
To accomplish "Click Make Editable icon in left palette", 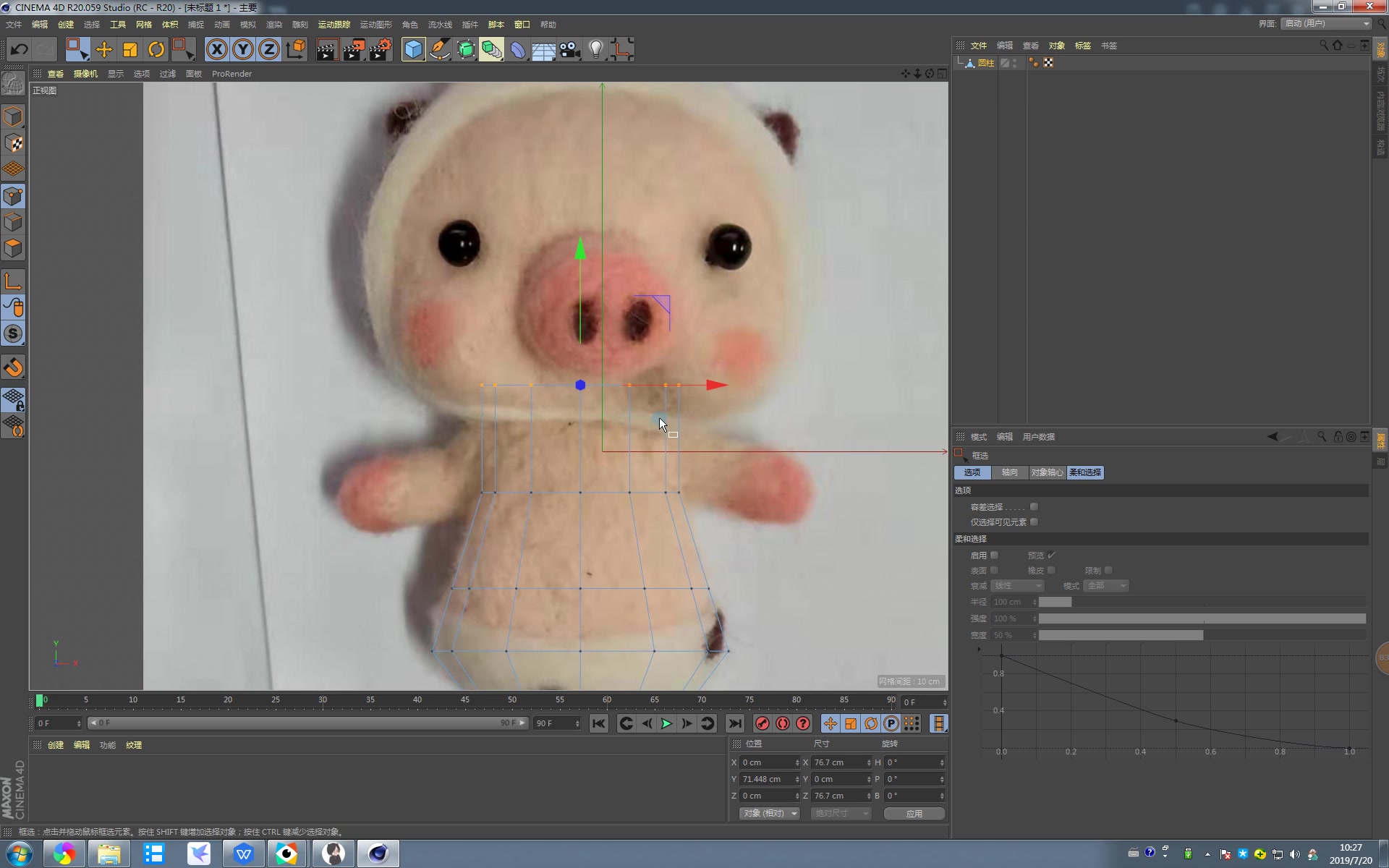I will (x=13, y=84).
